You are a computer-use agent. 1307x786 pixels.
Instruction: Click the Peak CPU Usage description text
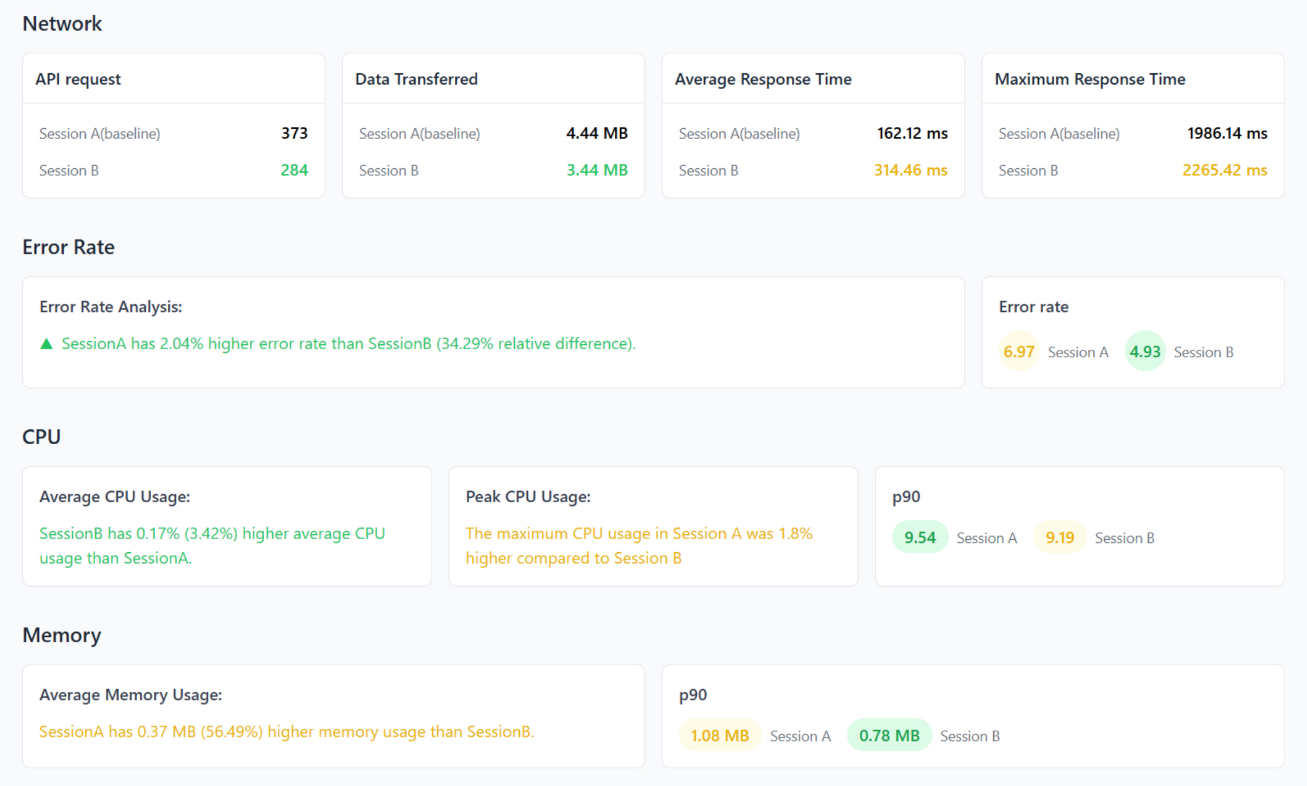click(x=639, y=546)
